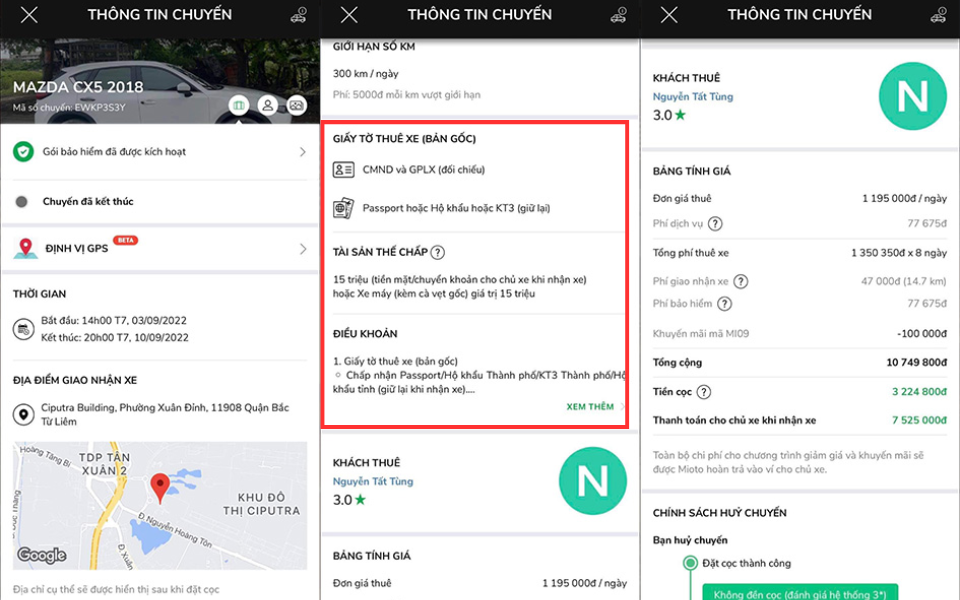Open the Google map thumbnail

point(160,506)
